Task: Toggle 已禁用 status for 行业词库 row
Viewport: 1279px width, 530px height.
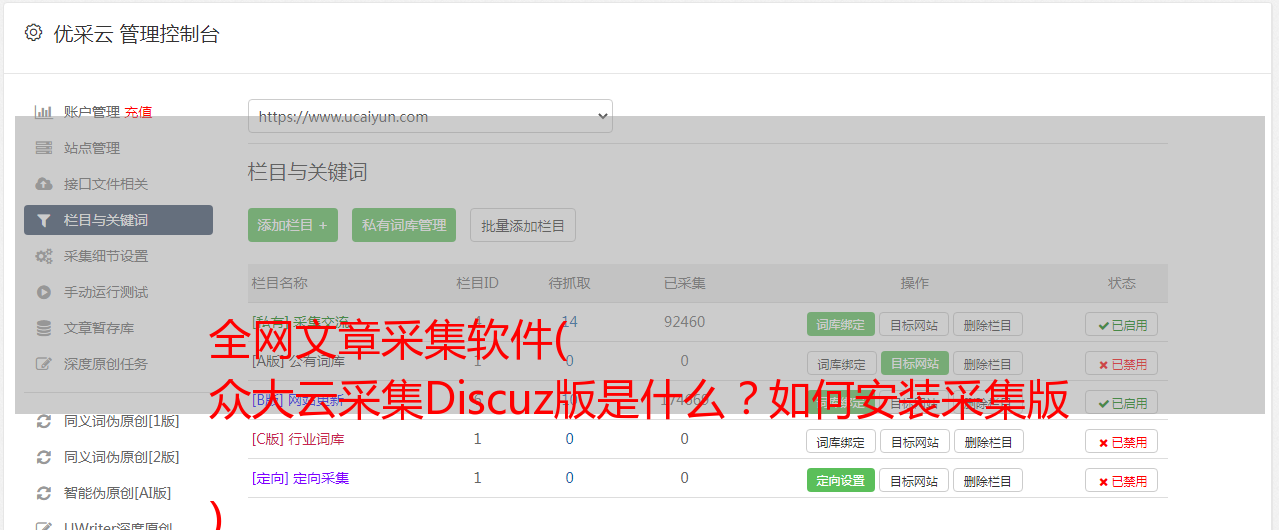Action: point(1122,441)
